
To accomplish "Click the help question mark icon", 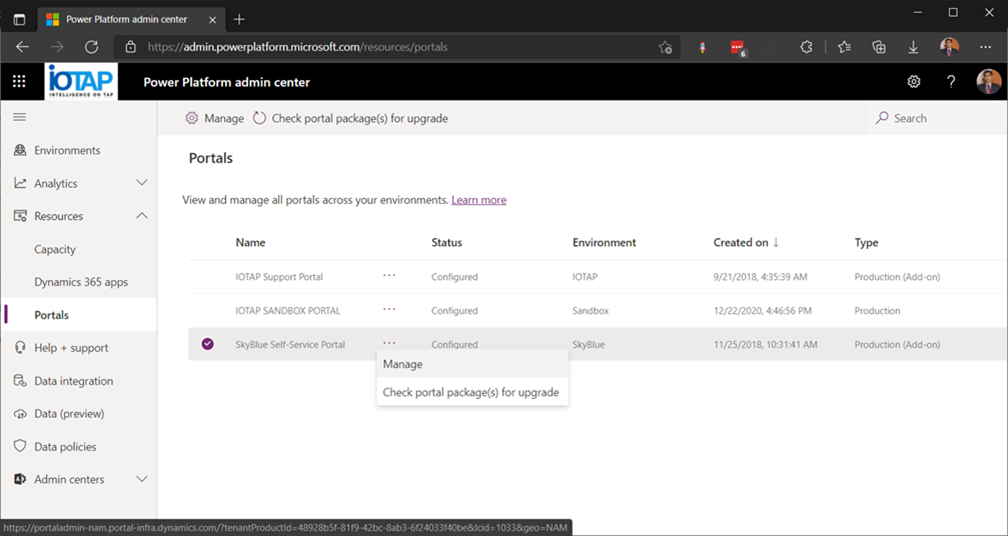I will [x=951, y=82].
